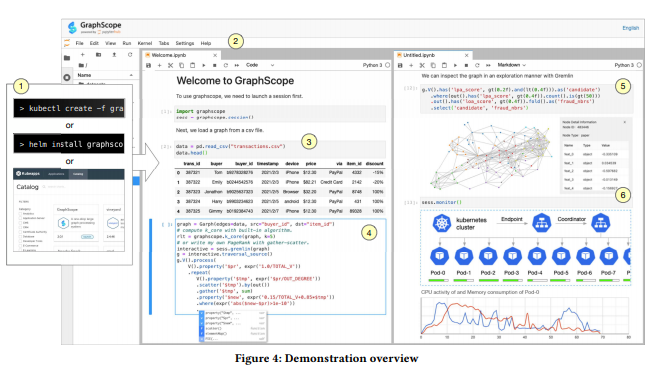Interrupt the kernel in Welcome.ipynb toolbar
The width and height of the screenshot is (659, 372).
[x=214, y=66]
